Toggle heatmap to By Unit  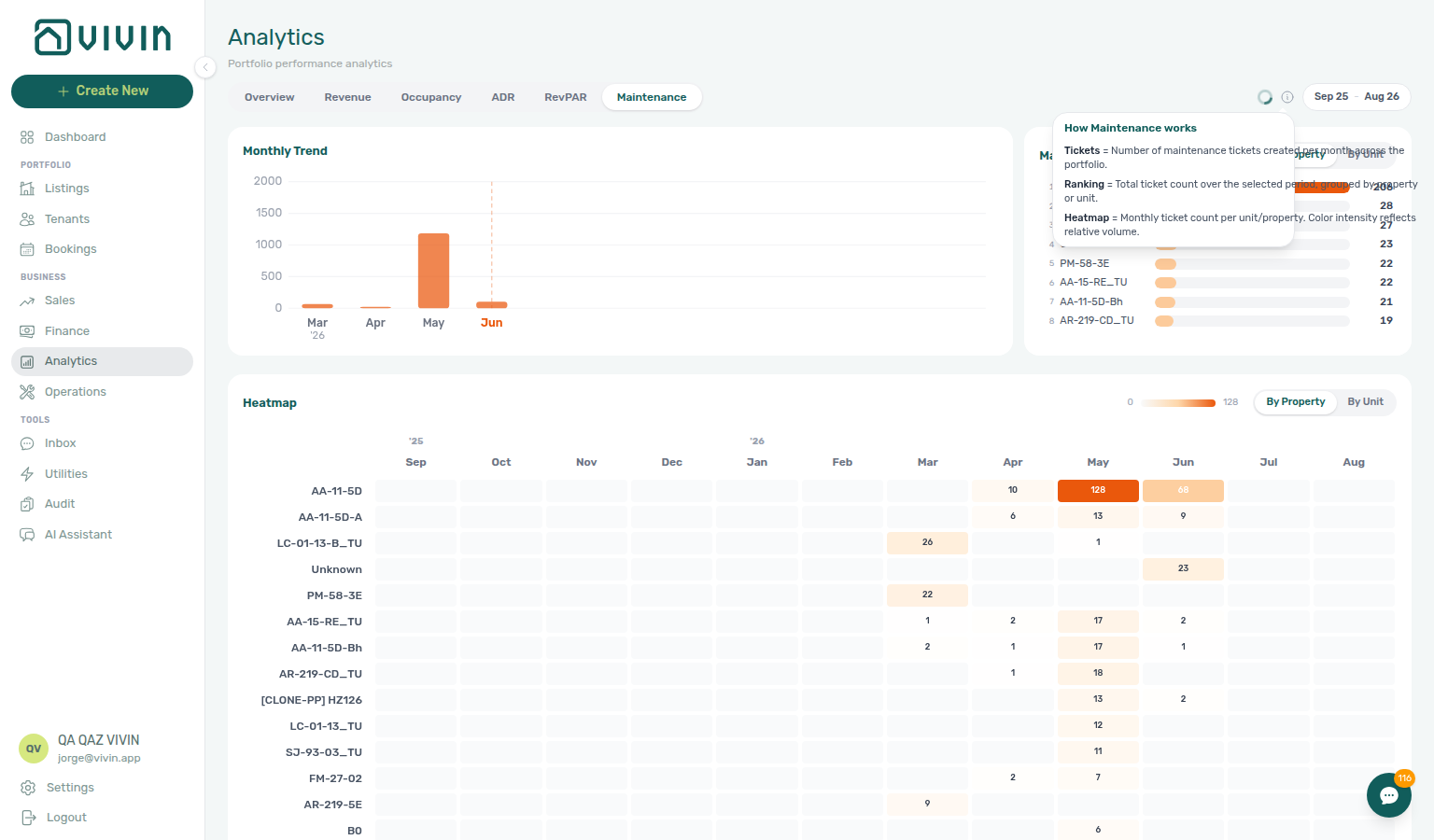[x=1366, y=402]
